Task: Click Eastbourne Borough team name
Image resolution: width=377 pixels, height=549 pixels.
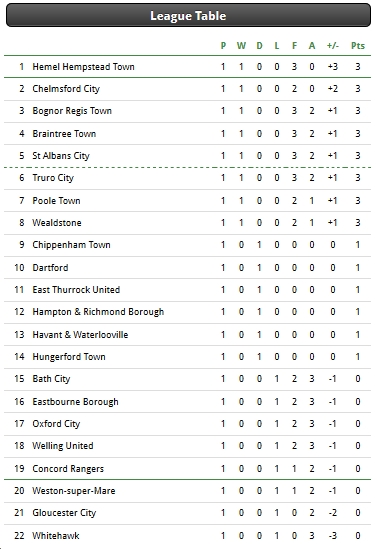Action: [75, 402]
